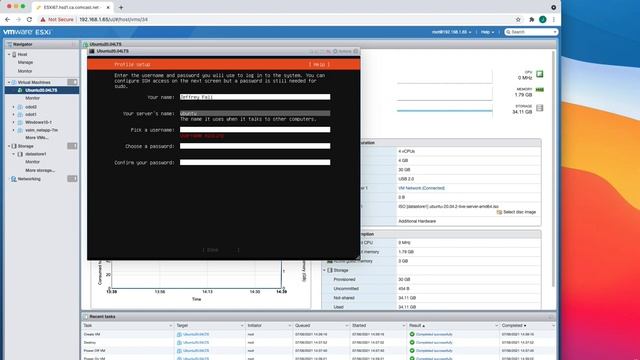Bookmark this page with star icon
The width and height of the screenshot is (640, 360).
[x=518, y=19]
